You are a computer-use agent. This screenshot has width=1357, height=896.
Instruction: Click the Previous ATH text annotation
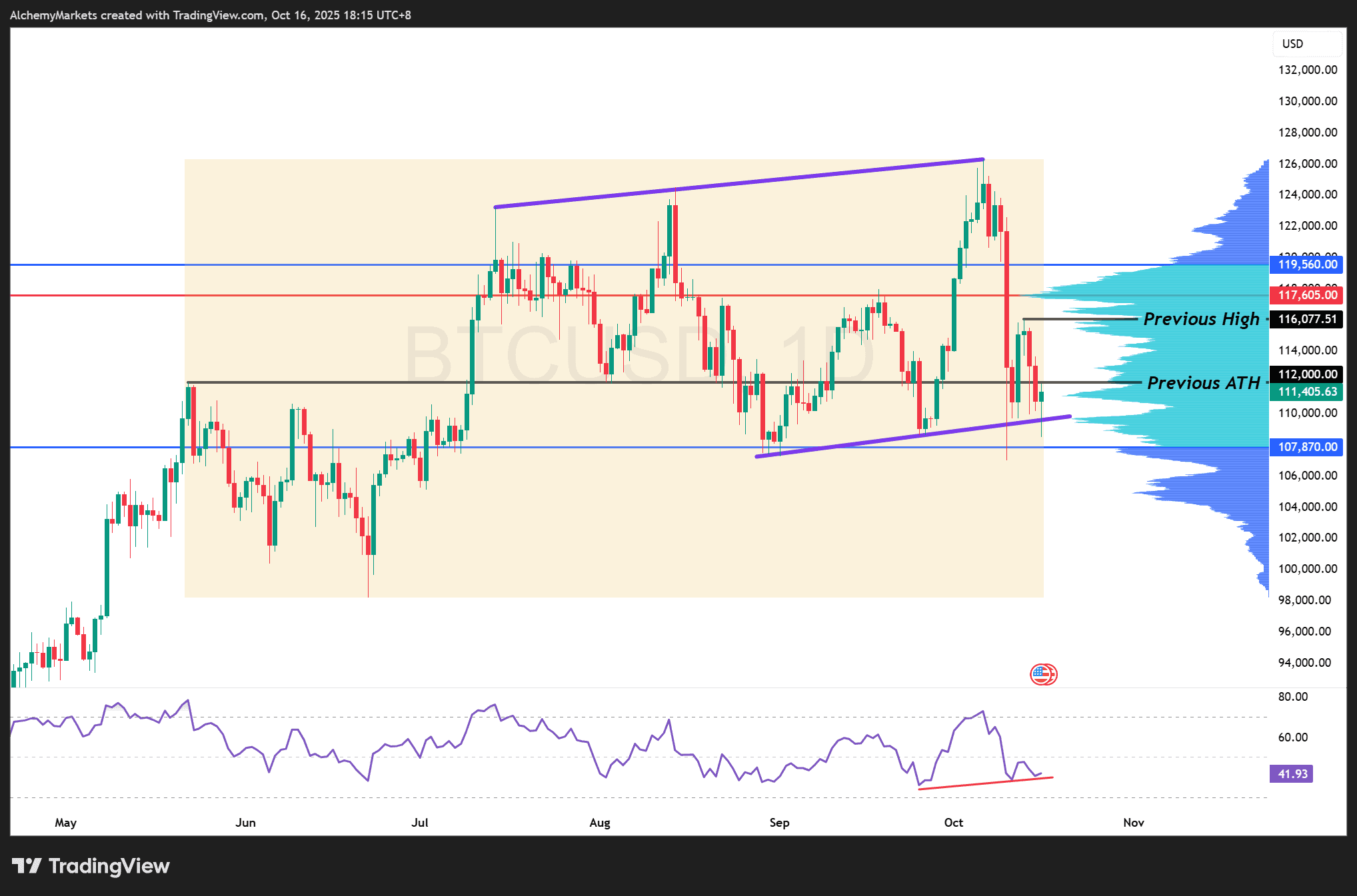pos(1203,383)
